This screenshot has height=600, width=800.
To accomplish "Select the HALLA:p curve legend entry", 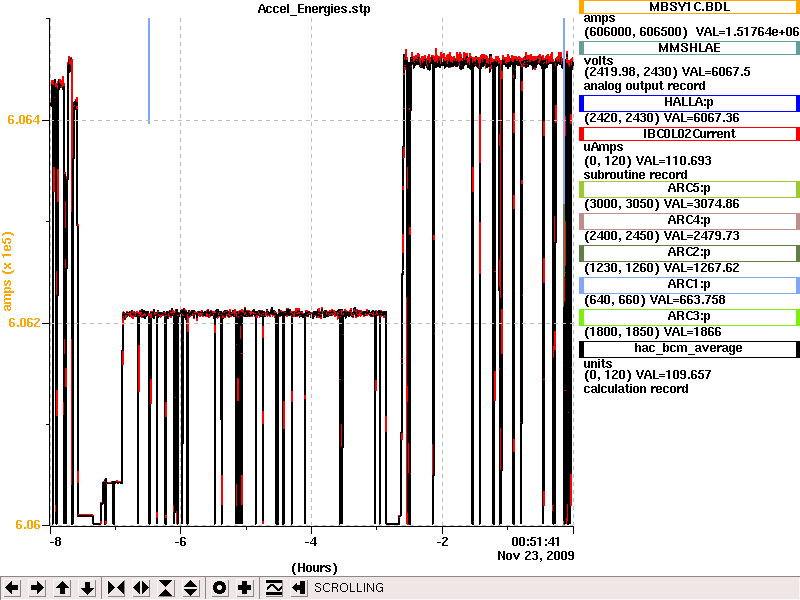I will pos(689,103).
